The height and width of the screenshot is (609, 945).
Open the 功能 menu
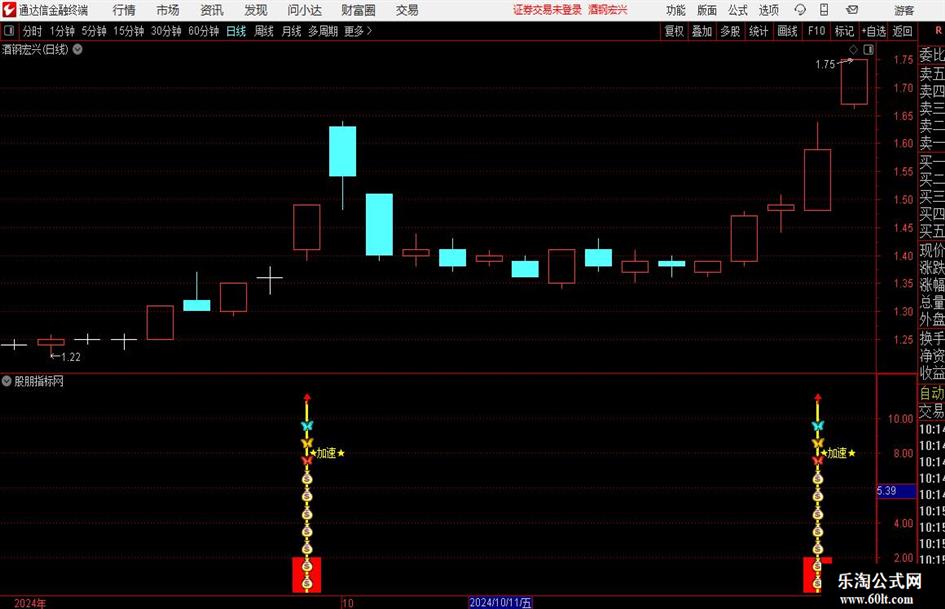[x=676, y=10]
